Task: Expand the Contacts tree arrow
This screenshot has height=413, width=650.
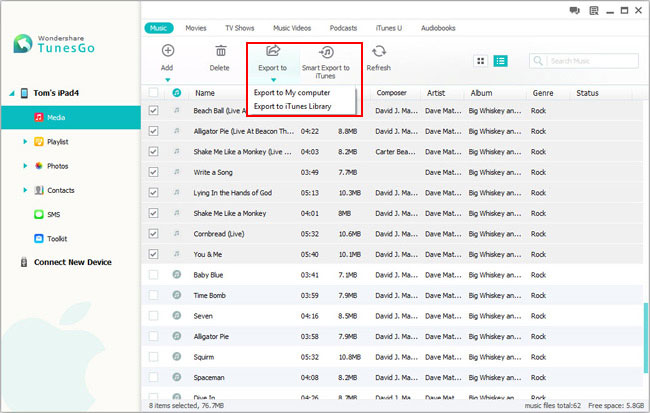Action: pyautogui.click(x=25, y=190)
